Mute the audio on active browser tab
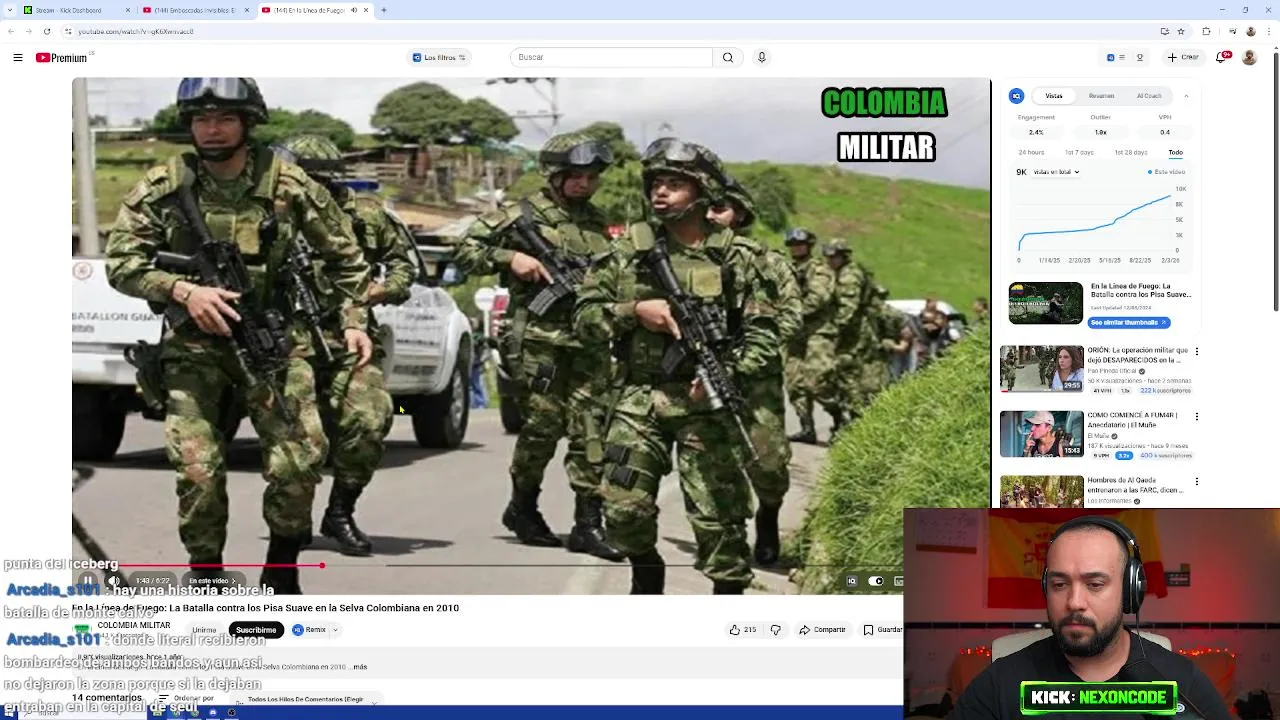1280x720 pixels. 354,10
